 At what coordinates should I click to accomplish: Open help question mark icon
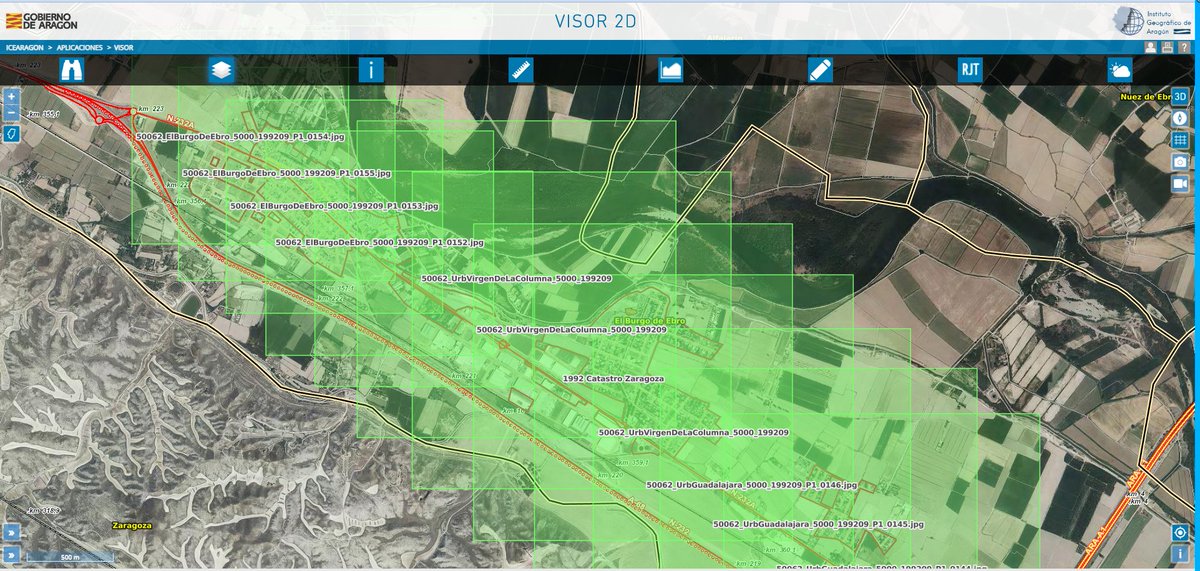(1183, 46)
